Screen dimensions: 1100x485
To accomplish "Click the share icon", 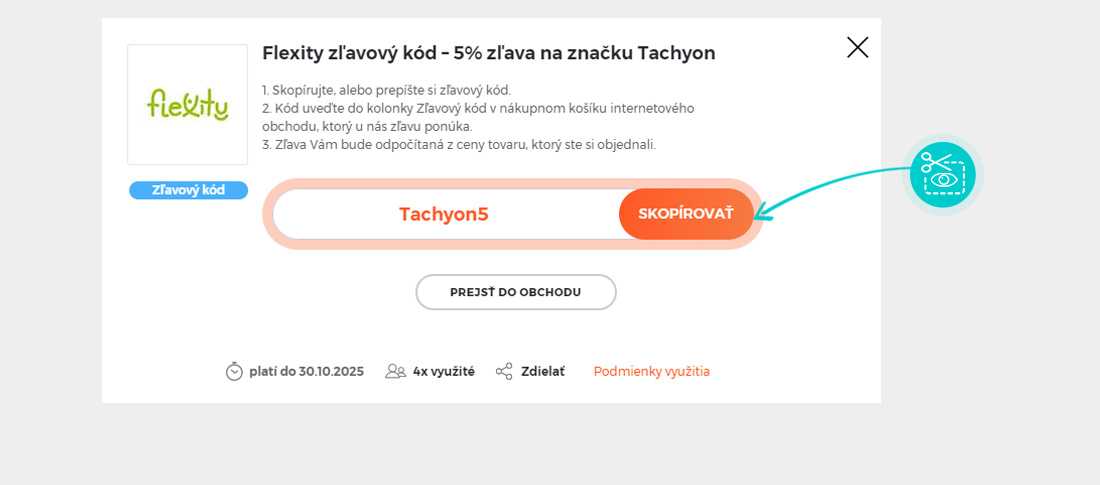I will click(504, 371).
